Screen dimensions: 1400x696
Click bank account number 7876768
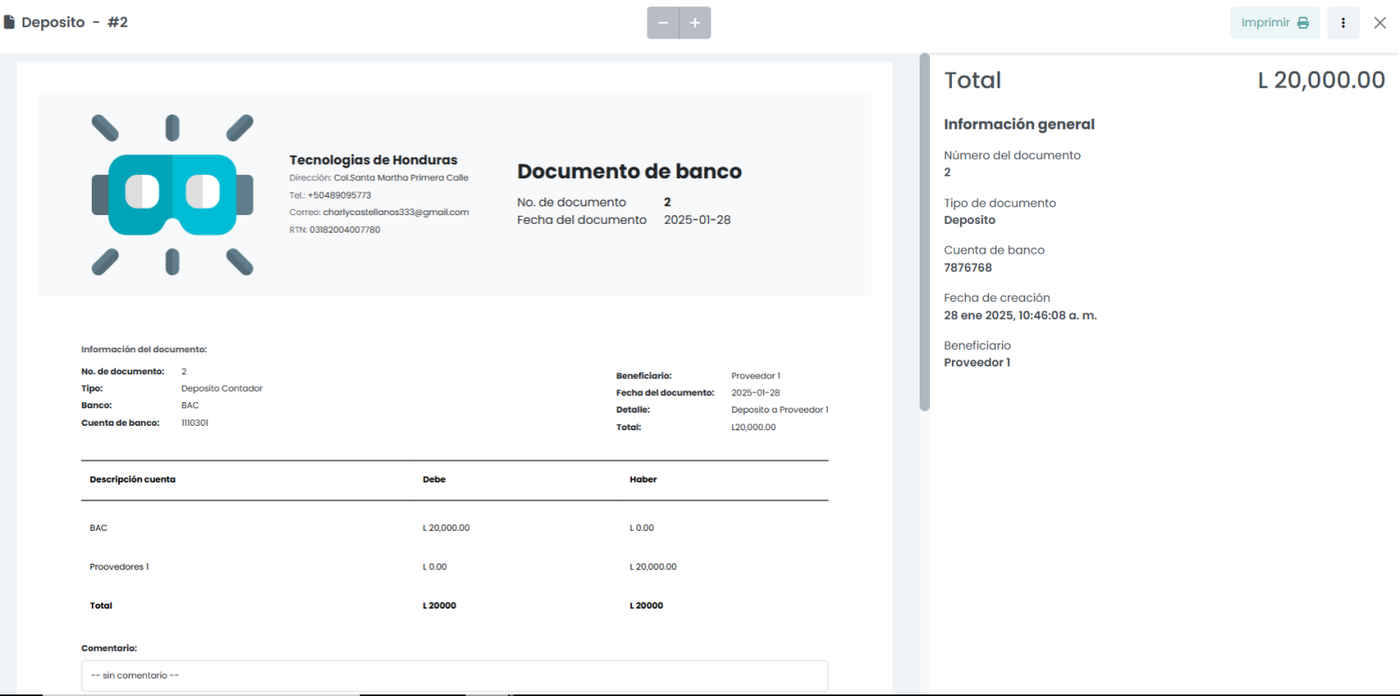(x=967, y=268)
